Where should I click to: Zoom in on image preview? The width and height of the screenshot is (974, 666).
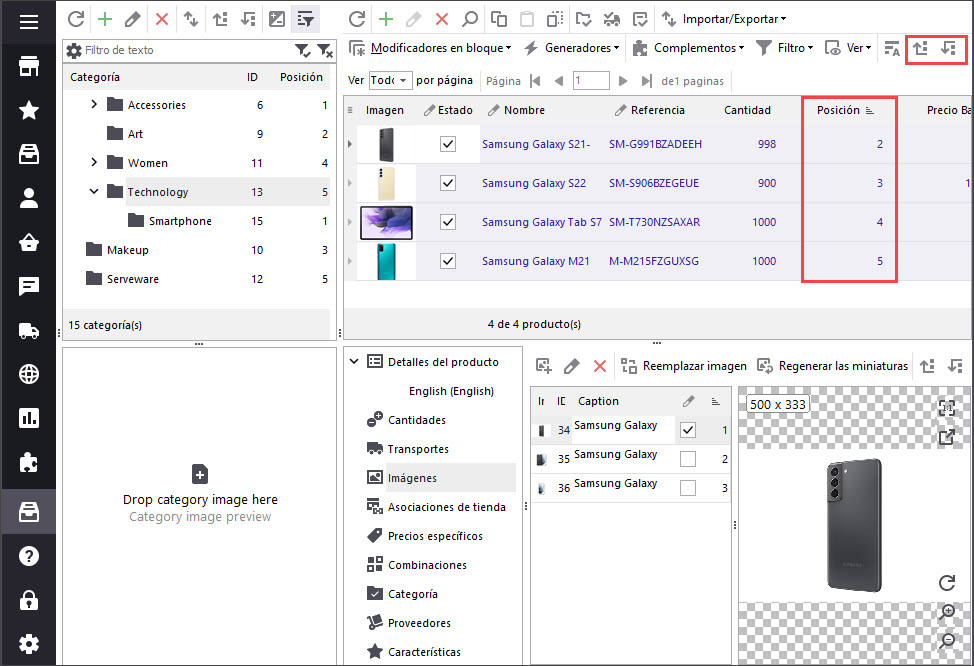[x=947, y=611]
